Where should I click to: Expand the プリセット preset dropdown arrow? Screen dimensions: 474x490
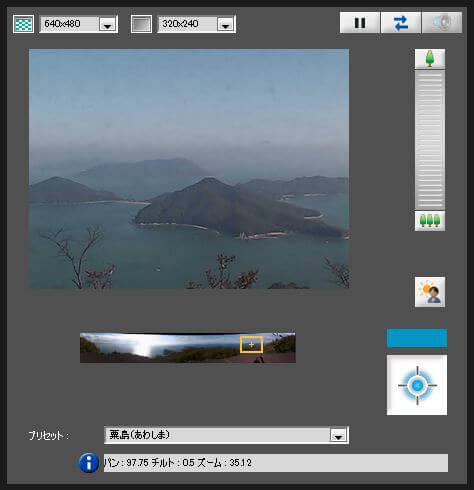[338, 435]
